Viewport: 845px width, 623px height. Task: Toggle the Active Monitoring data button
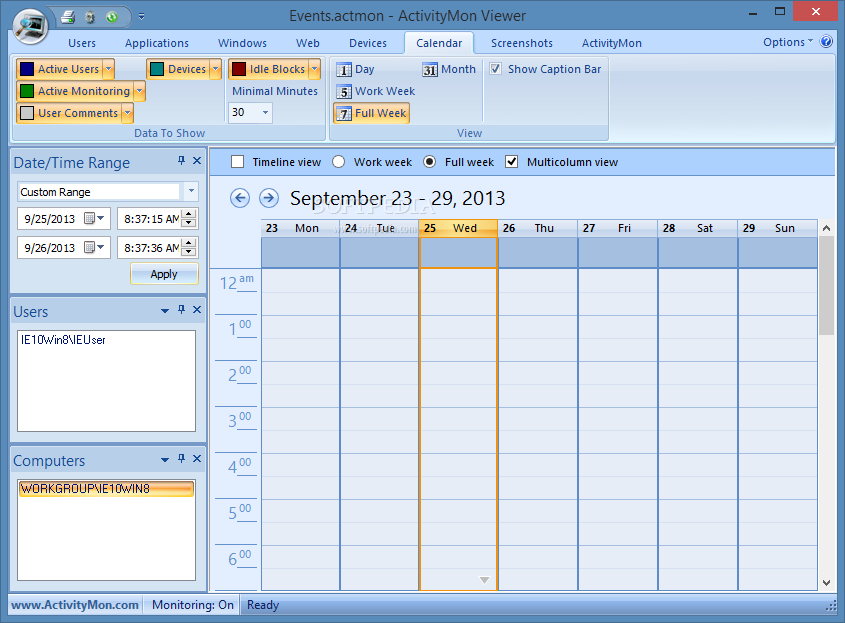[75, 91]
